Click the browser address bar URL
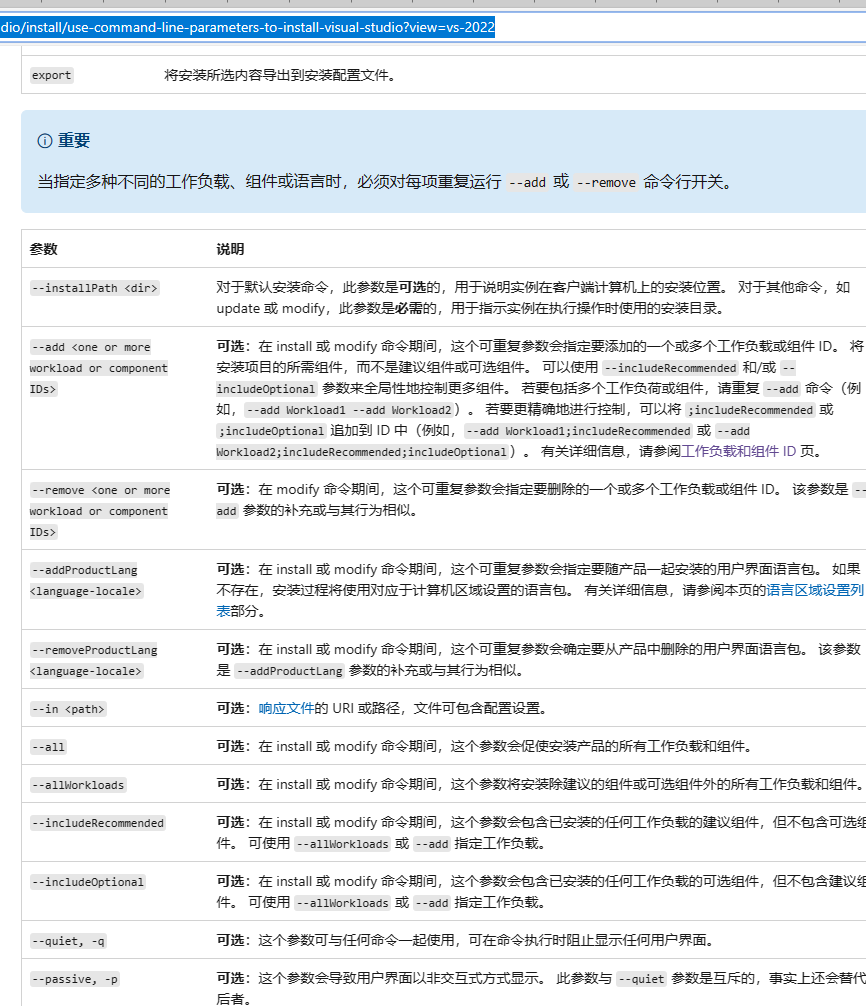This screenshot has height=1006, width=866. click(248, 28)
